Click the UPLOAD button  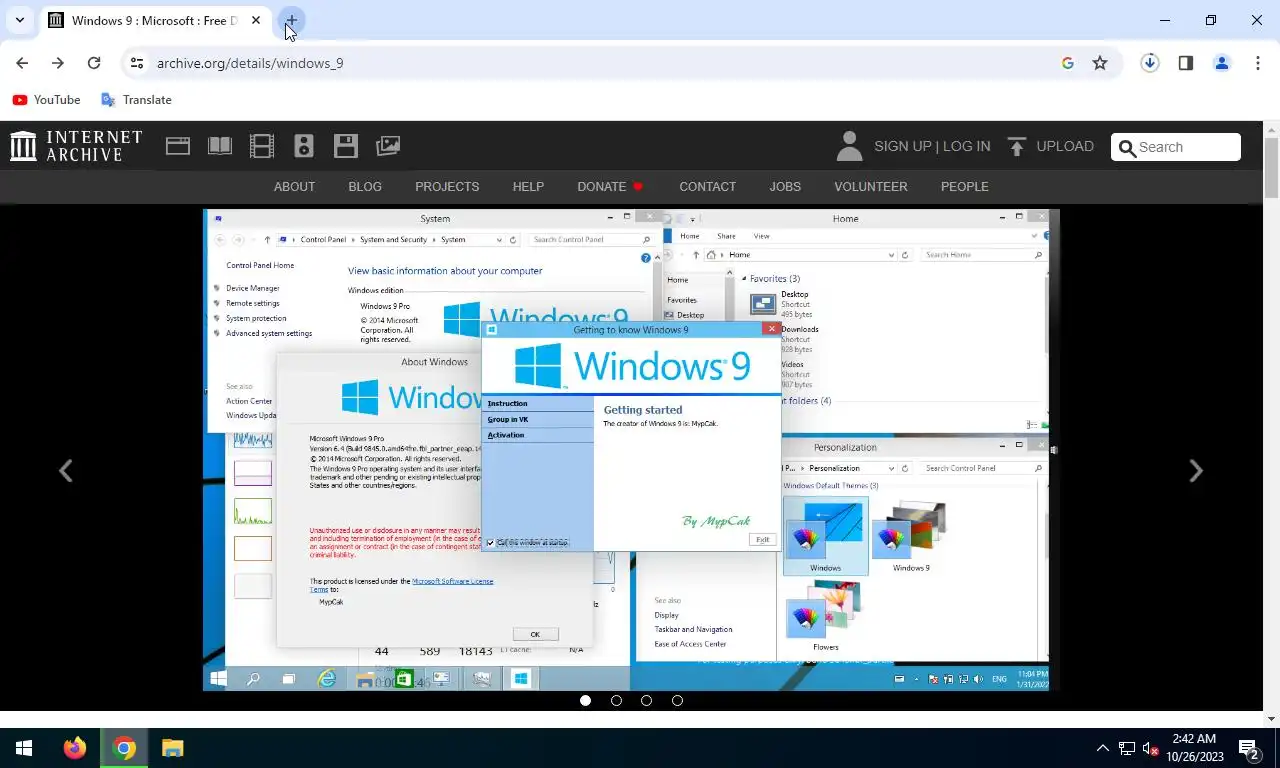click(x=1050, y=146)
